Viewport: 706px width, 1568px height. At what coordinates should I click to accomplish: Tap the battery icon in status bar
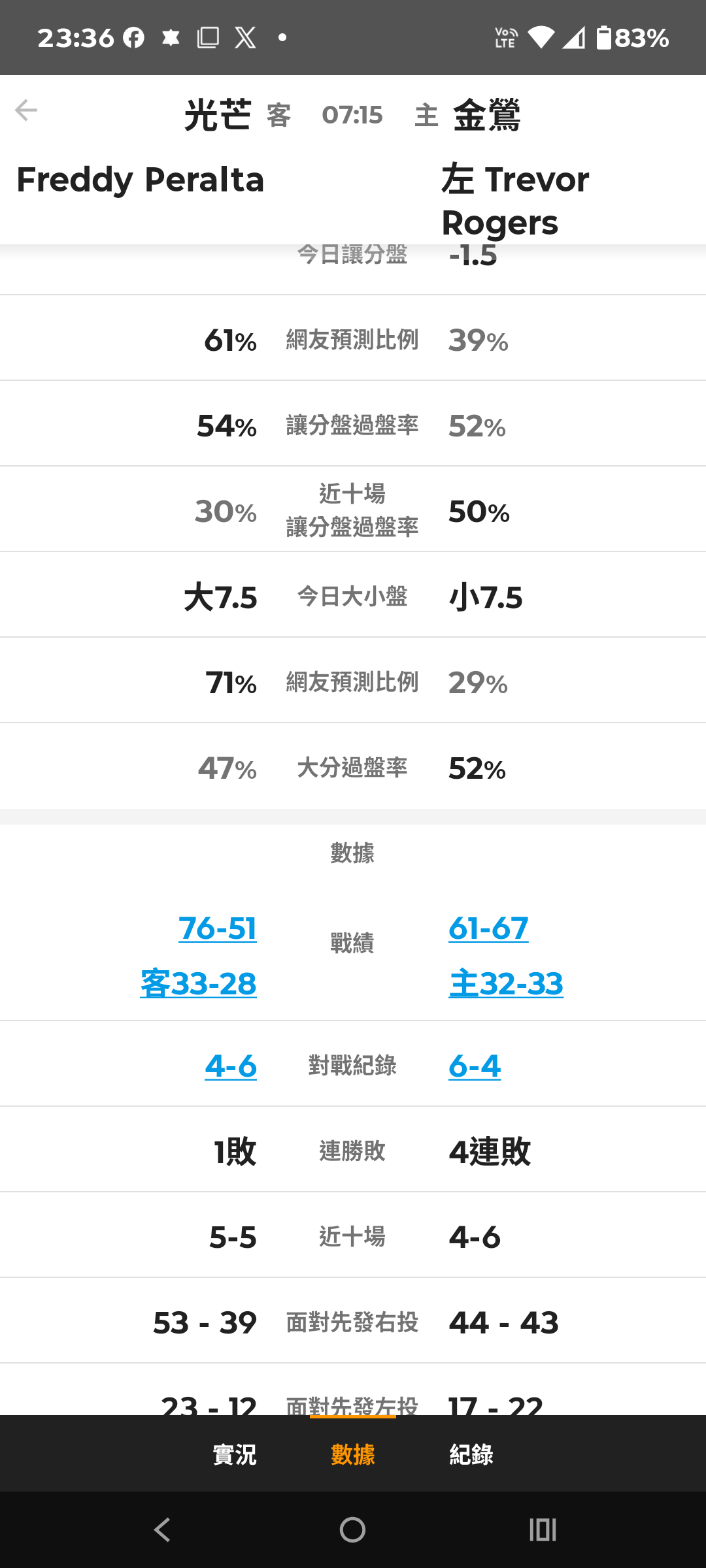(604, 38)
